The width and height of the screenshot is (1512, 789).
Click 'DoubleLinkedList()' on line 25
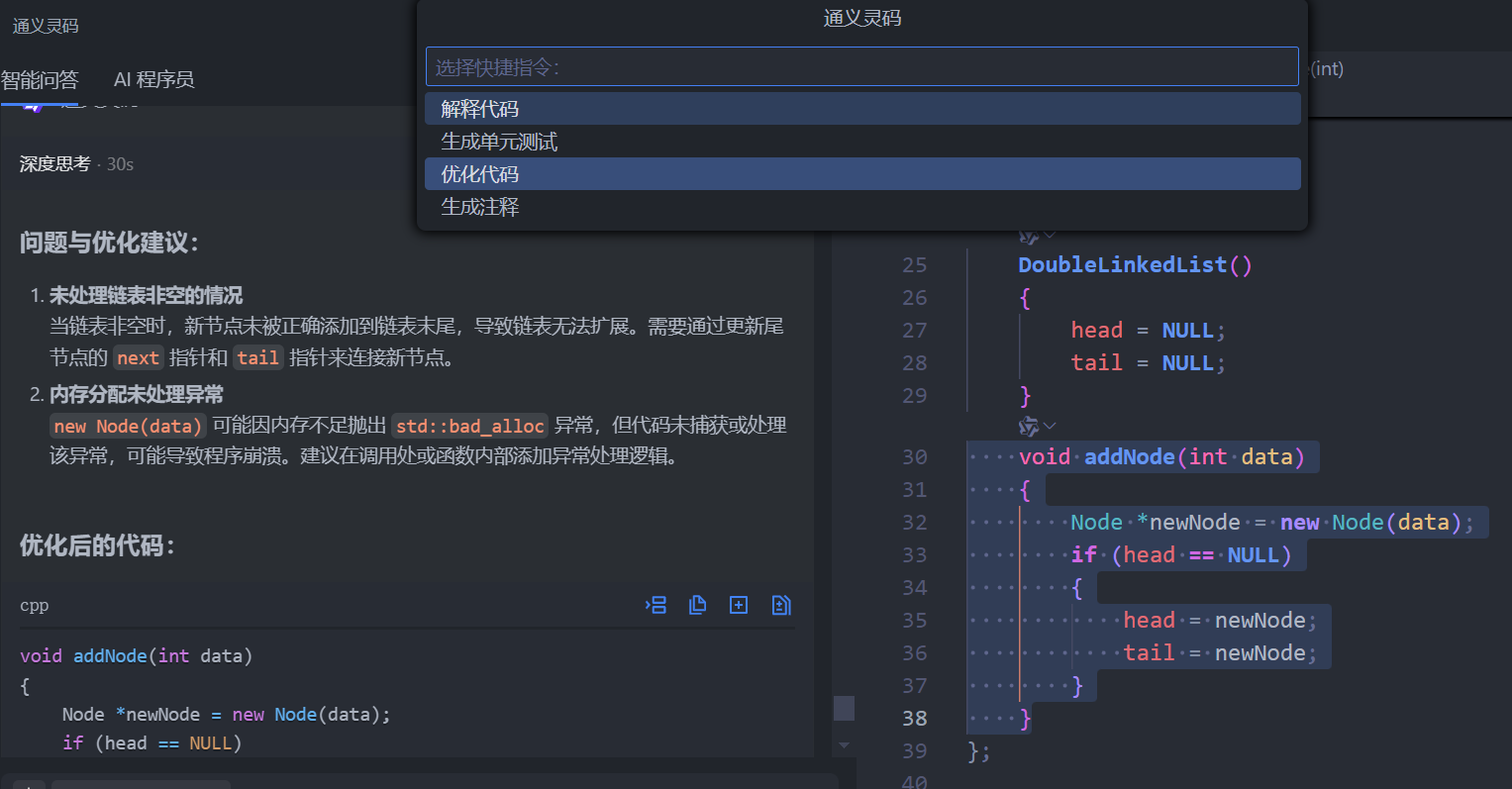coord(1136,264)
